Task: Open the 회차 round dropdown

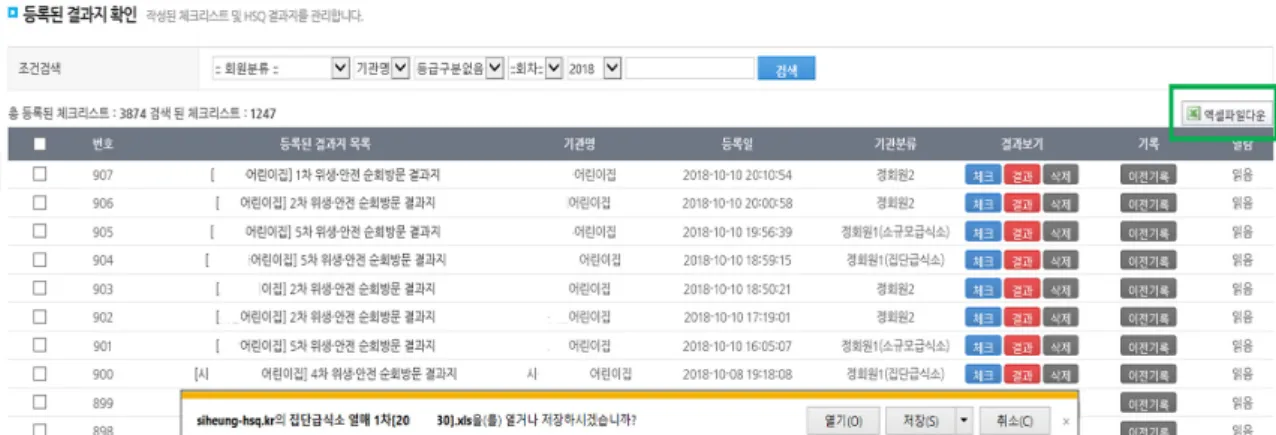Action: coord(535,68)
